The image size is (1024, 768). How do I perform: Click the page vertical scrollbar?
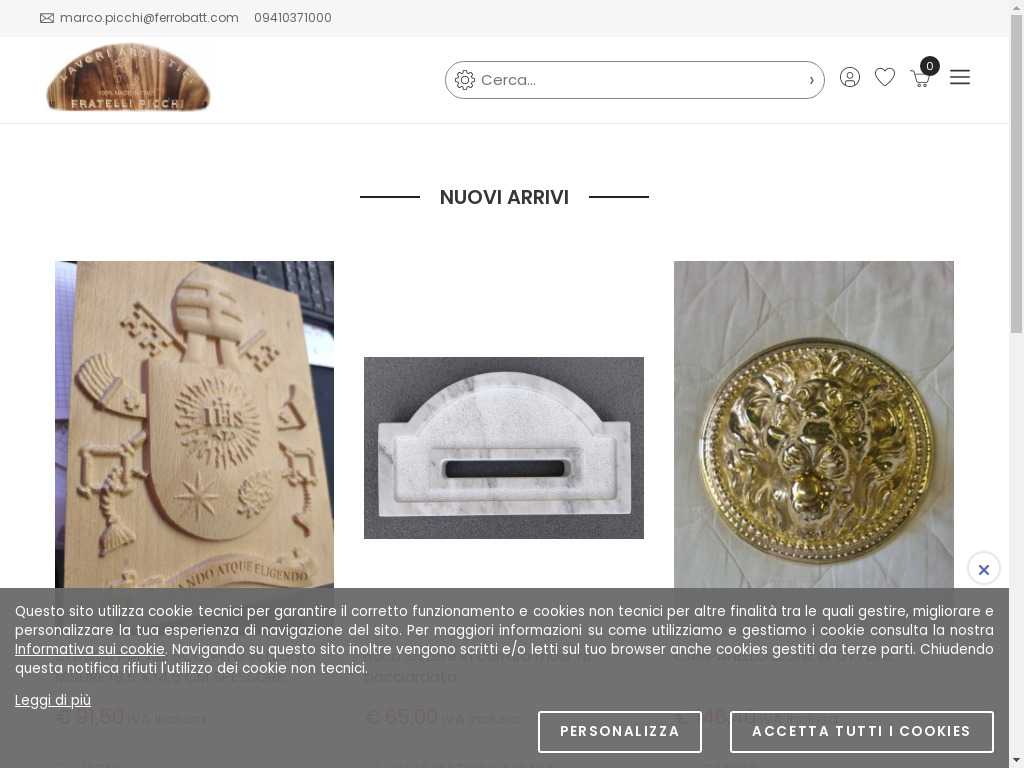pos(1016,384)
